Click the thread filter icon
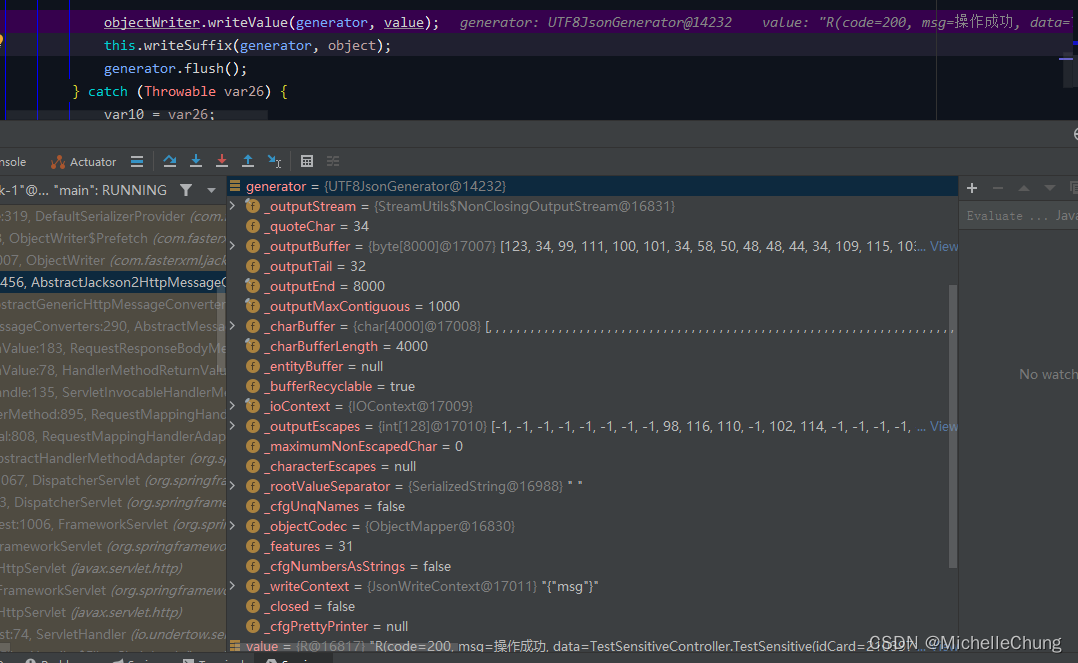This screenshot has width=1078, height=663. tap(187, 189)
